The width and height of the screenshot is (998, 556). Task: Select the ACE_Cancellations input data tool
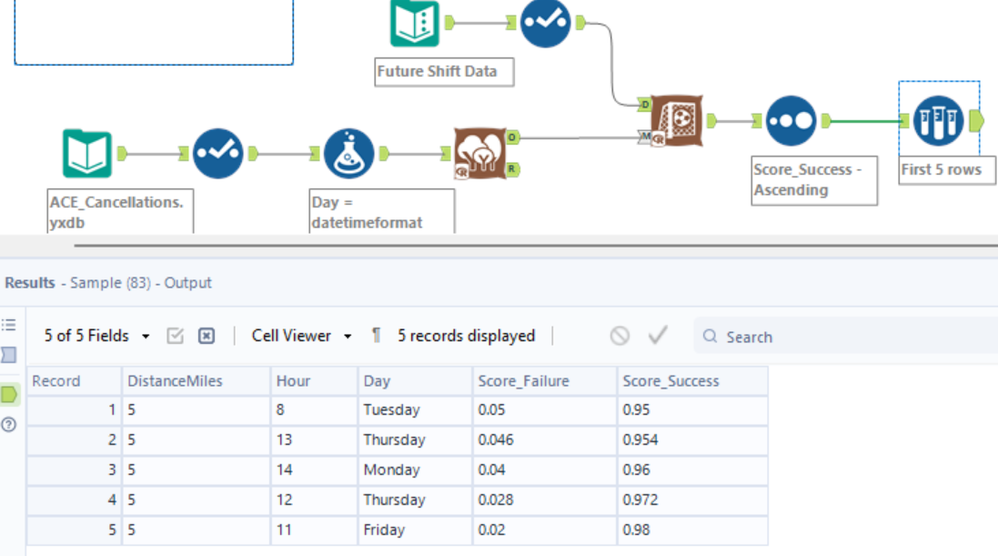tap(88, 154)
